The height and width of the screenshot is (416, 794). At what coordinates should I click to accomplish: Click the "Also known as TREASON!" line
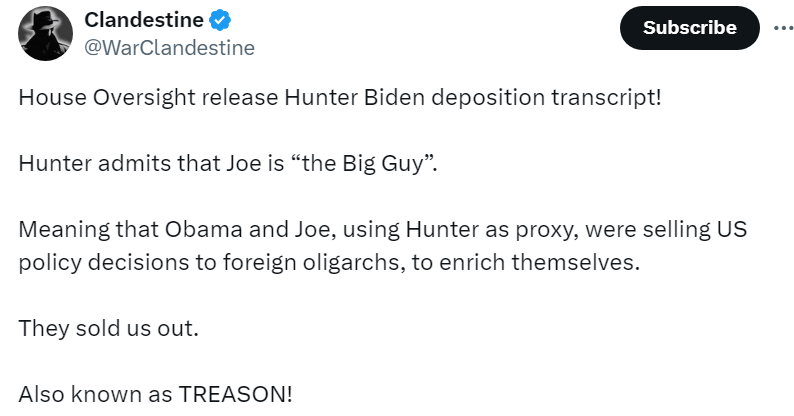point(155,393)
